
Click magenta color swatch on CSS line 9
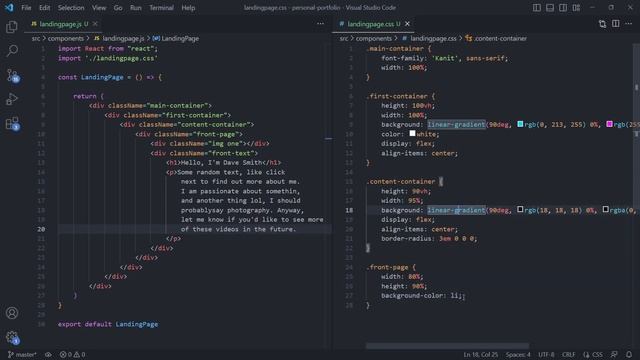[609, 124]
